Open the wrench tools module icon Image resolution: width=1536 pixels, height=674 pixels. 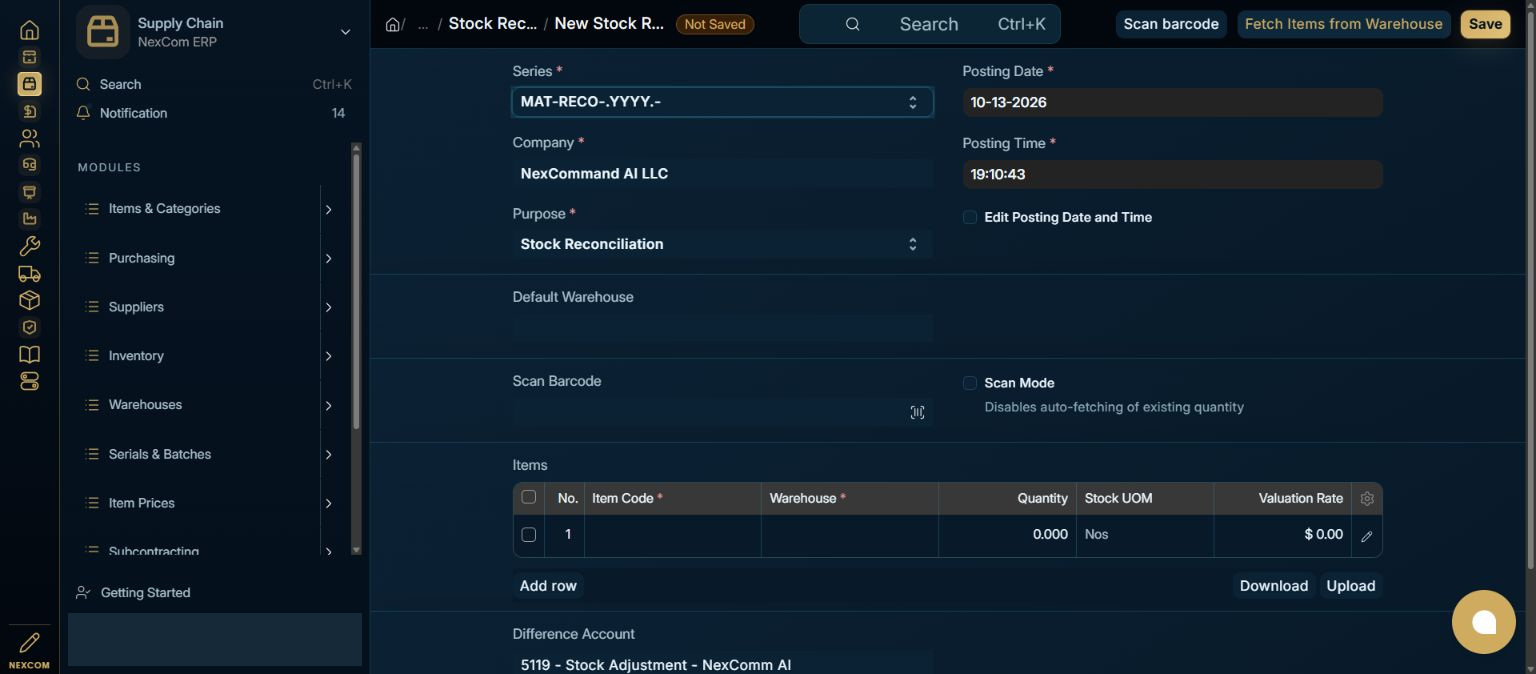29,246
